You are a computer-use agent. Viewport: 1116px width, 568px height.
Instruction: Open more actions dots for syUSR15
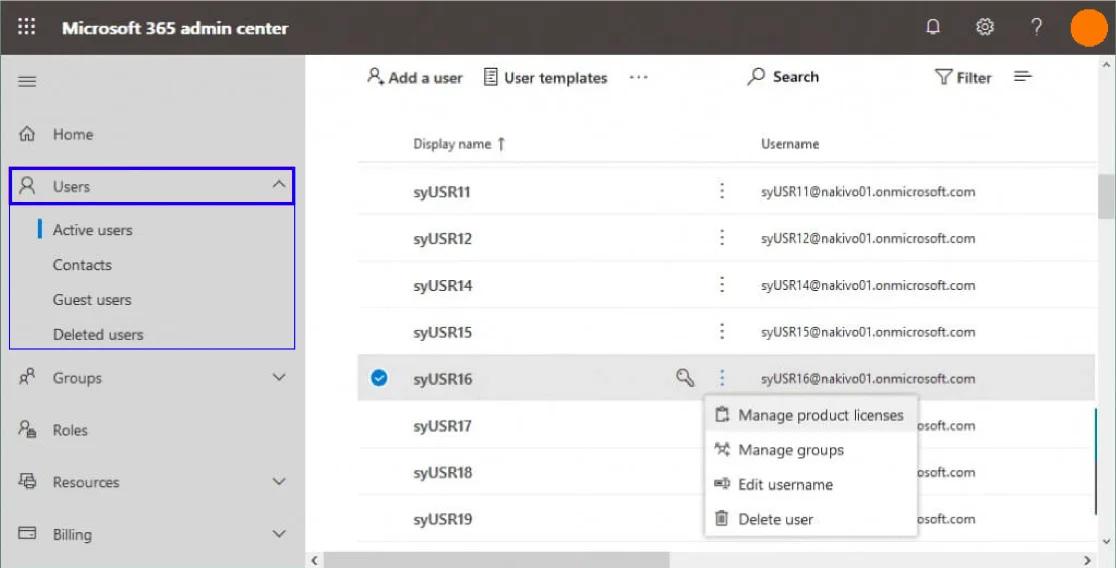pyautogui.click(x=722, y=332)
